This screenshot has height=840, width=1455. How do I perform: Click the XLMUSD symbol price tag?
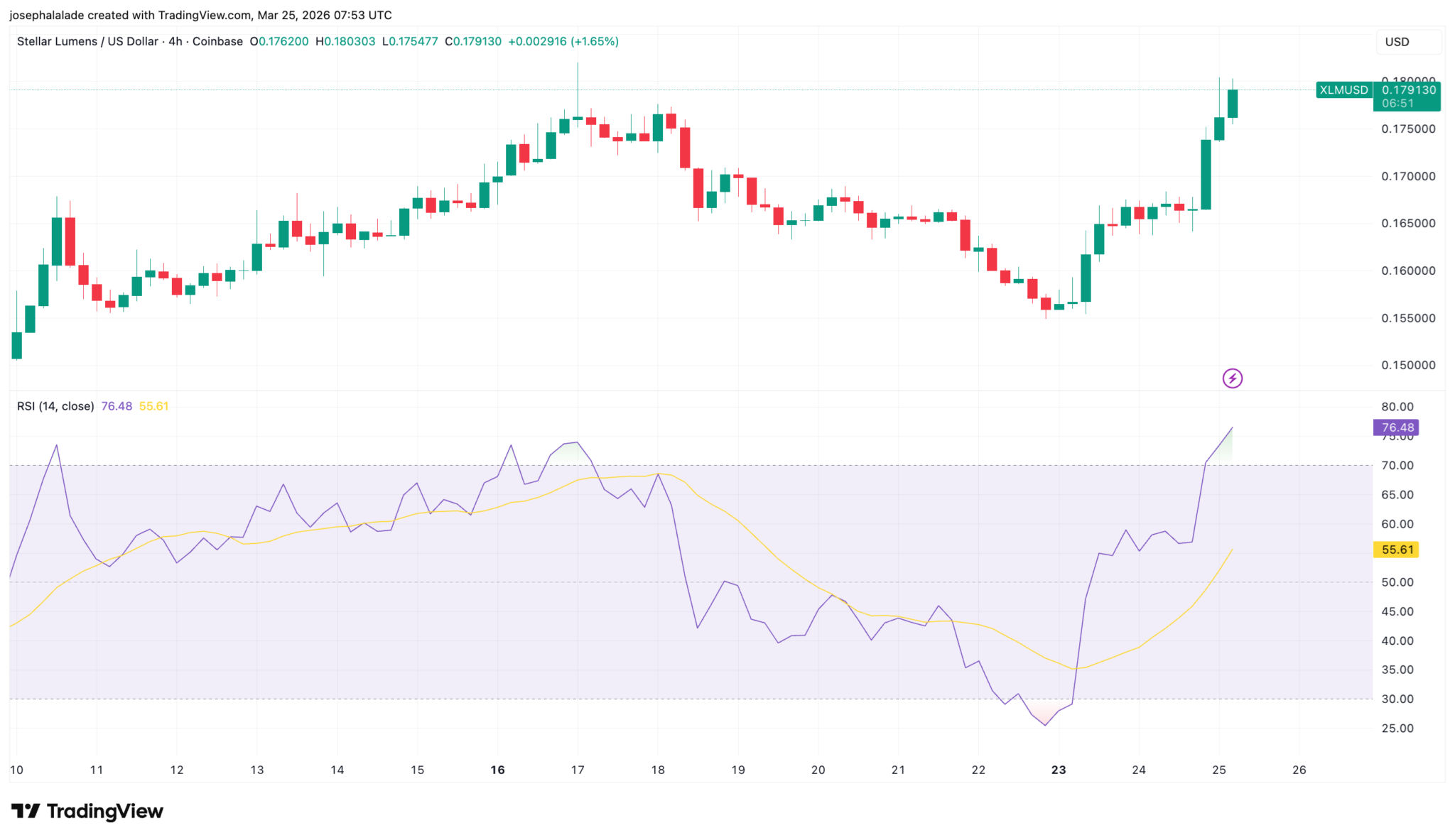pos(1343,90)
